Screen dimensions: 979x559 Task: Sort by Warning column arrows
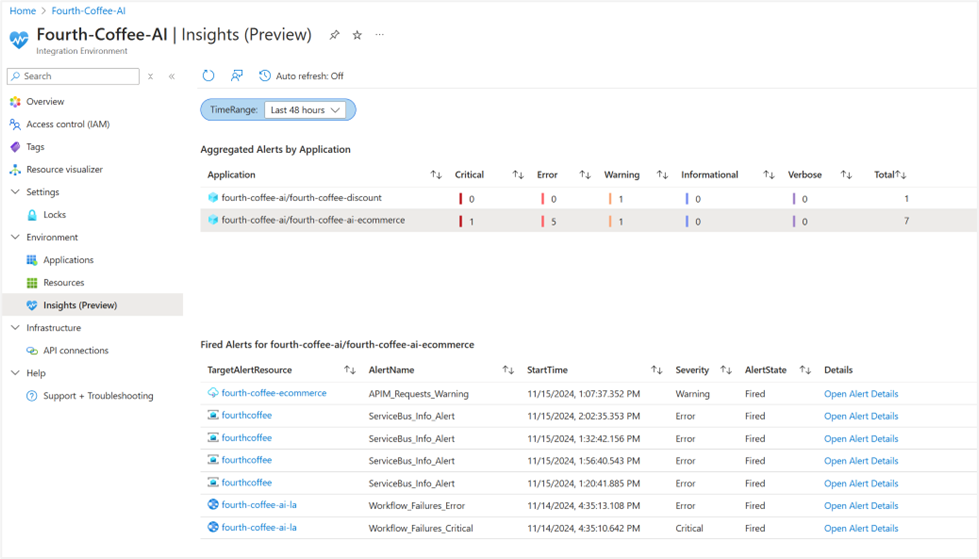coord(662,175)
